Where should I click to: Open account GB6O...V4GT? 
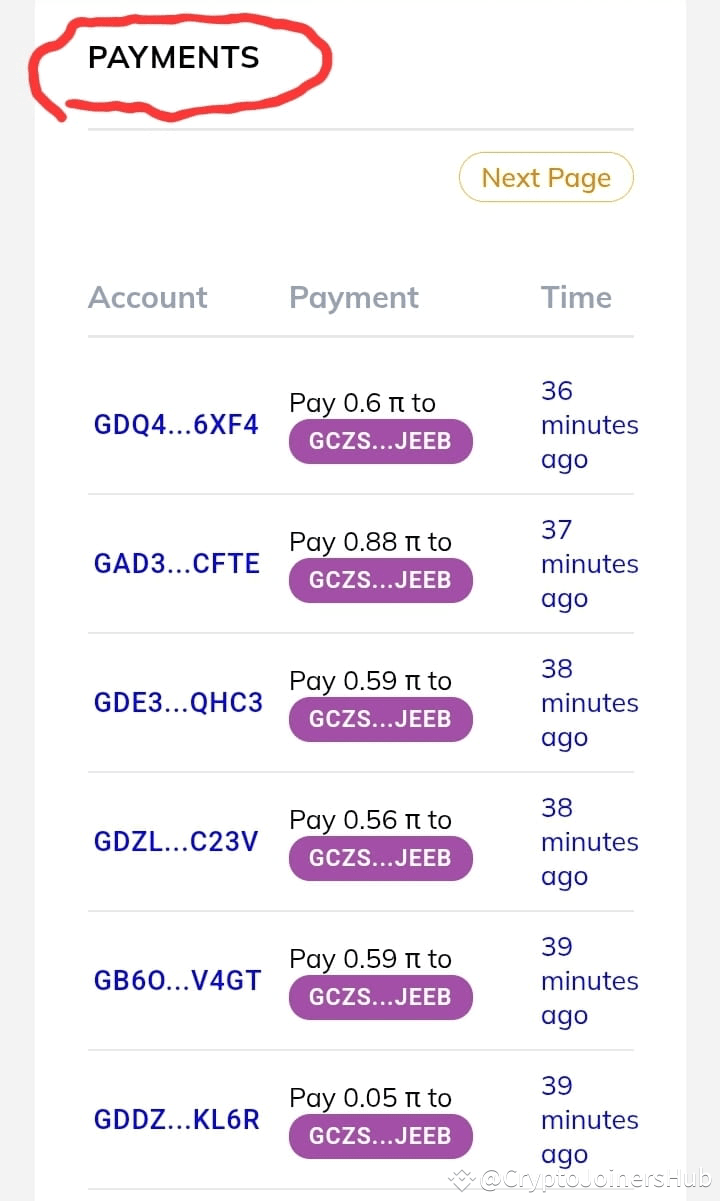(x=177, y=981)
